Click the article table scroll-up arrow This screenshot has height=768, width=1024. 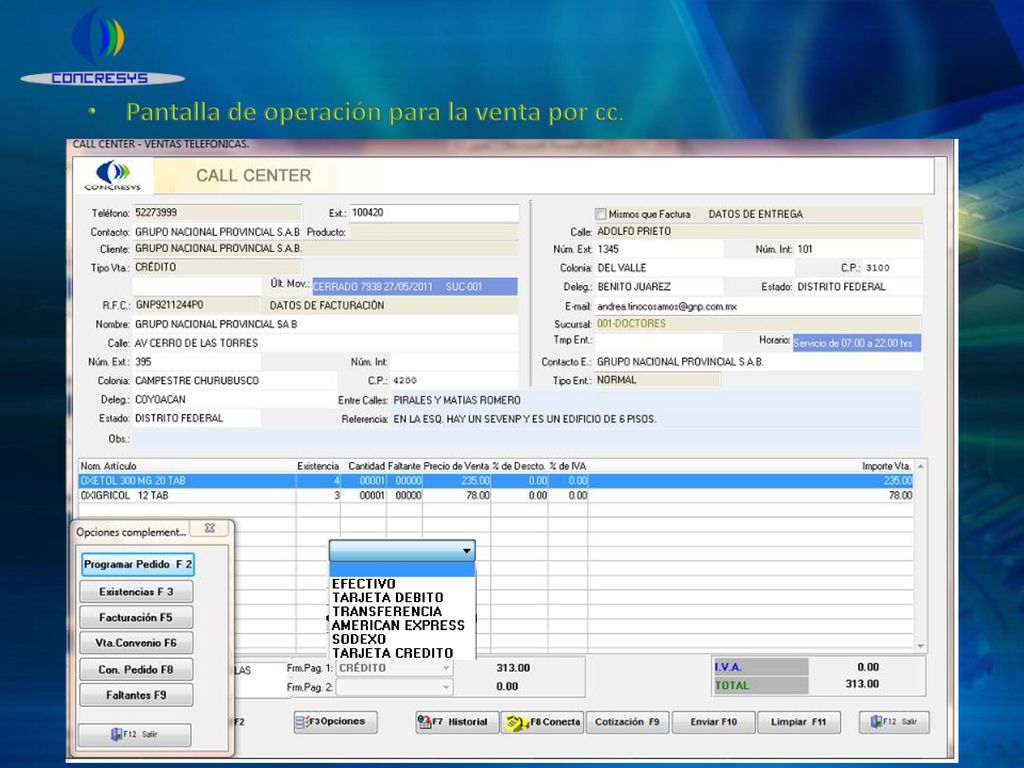click(x=920, y=466)
